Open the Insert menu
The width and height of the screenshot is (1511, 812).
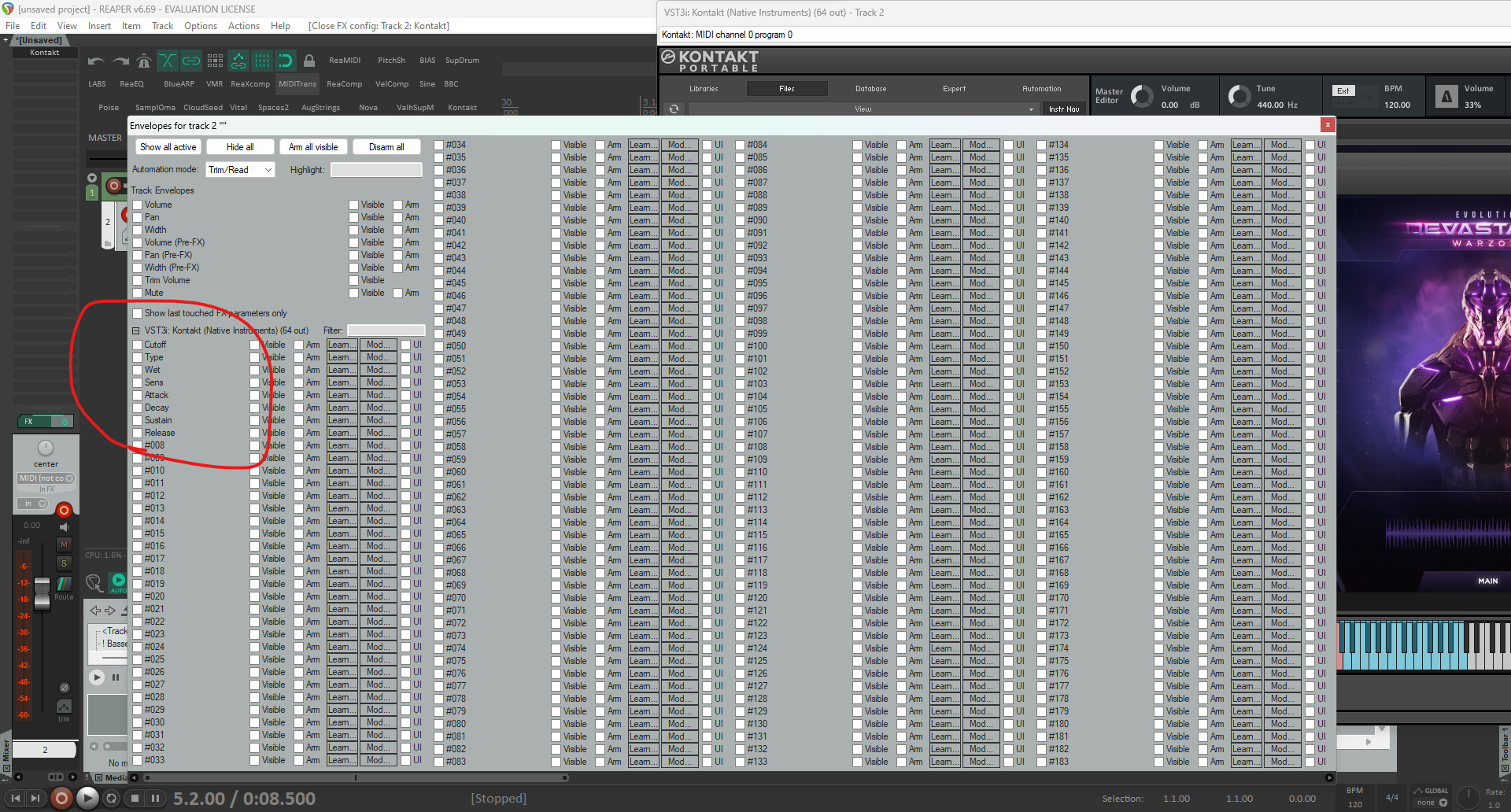pos(99,26)
